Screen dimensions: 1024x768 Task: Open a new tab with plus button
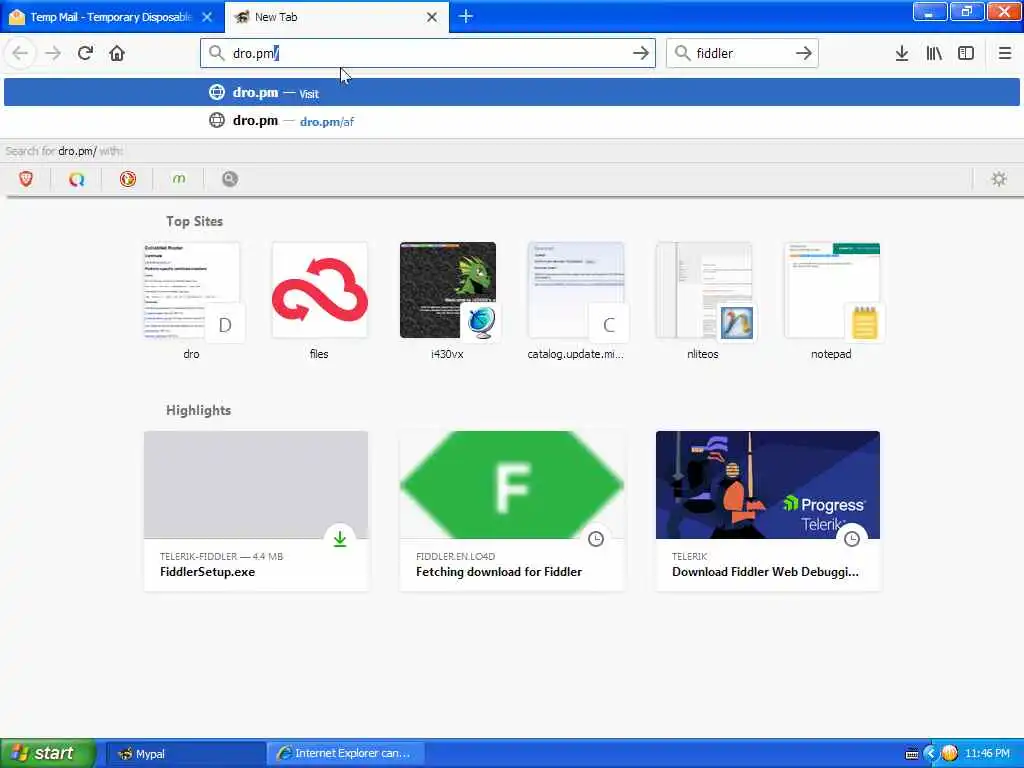click(x=466, y=16)
